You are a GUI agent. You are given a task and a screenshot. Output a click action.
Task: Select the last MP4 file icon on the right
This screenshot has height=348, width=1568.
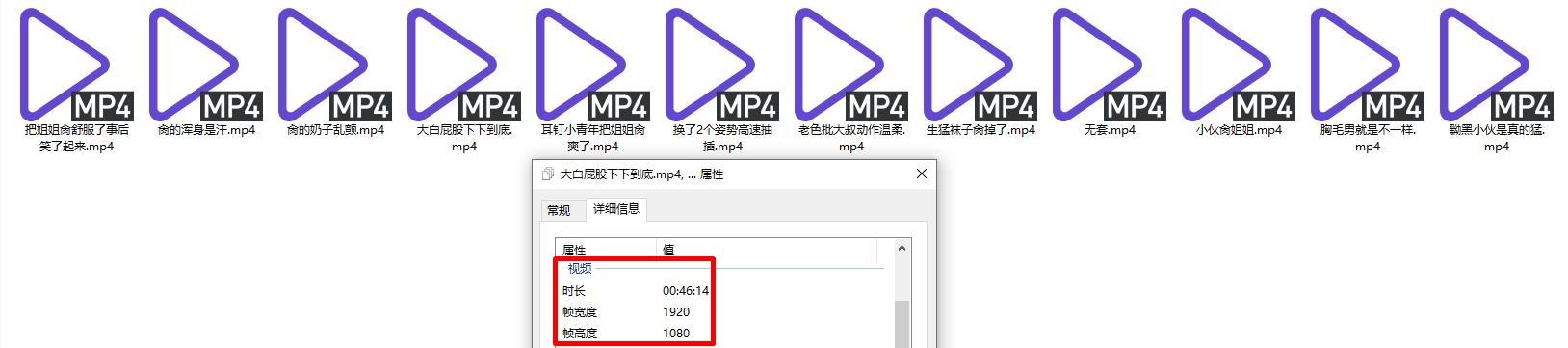[x=1496, y=65]
